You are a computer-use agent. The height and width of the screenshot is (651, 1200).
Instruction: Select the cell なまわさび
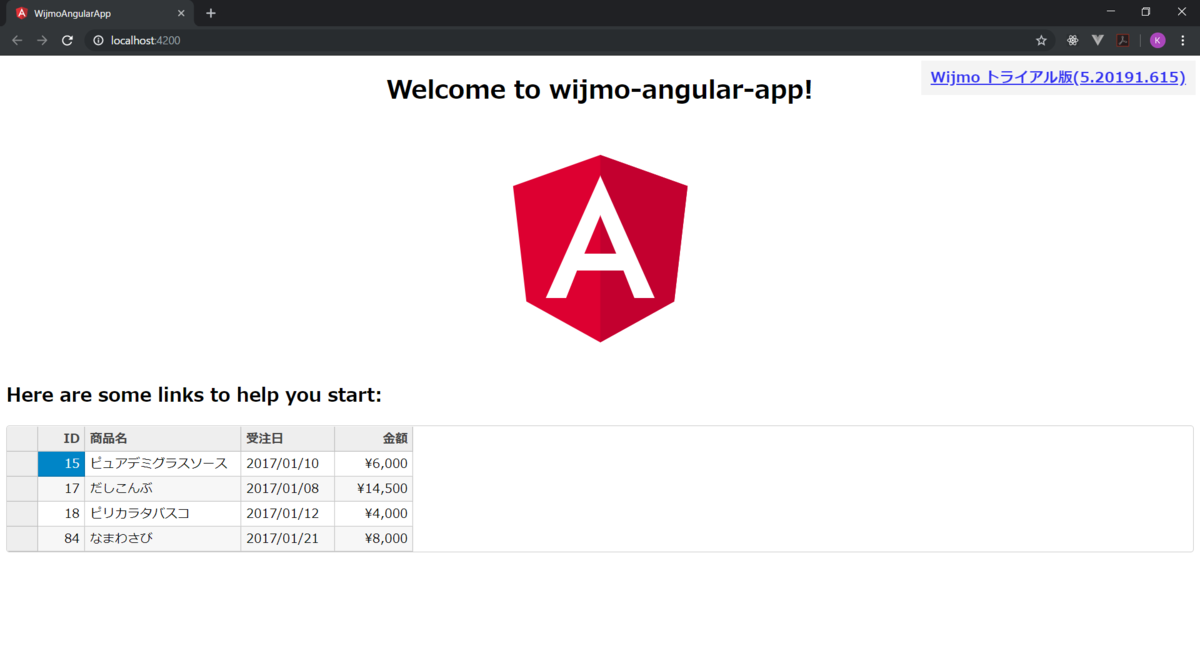point(163,539)
